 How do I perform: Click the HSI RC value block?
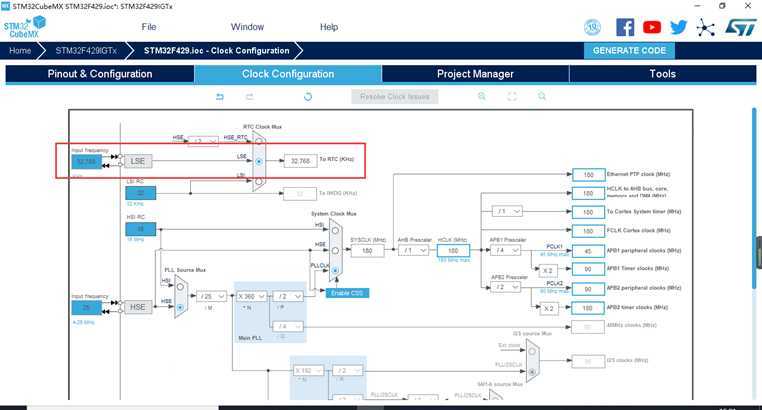coord(140,228)
